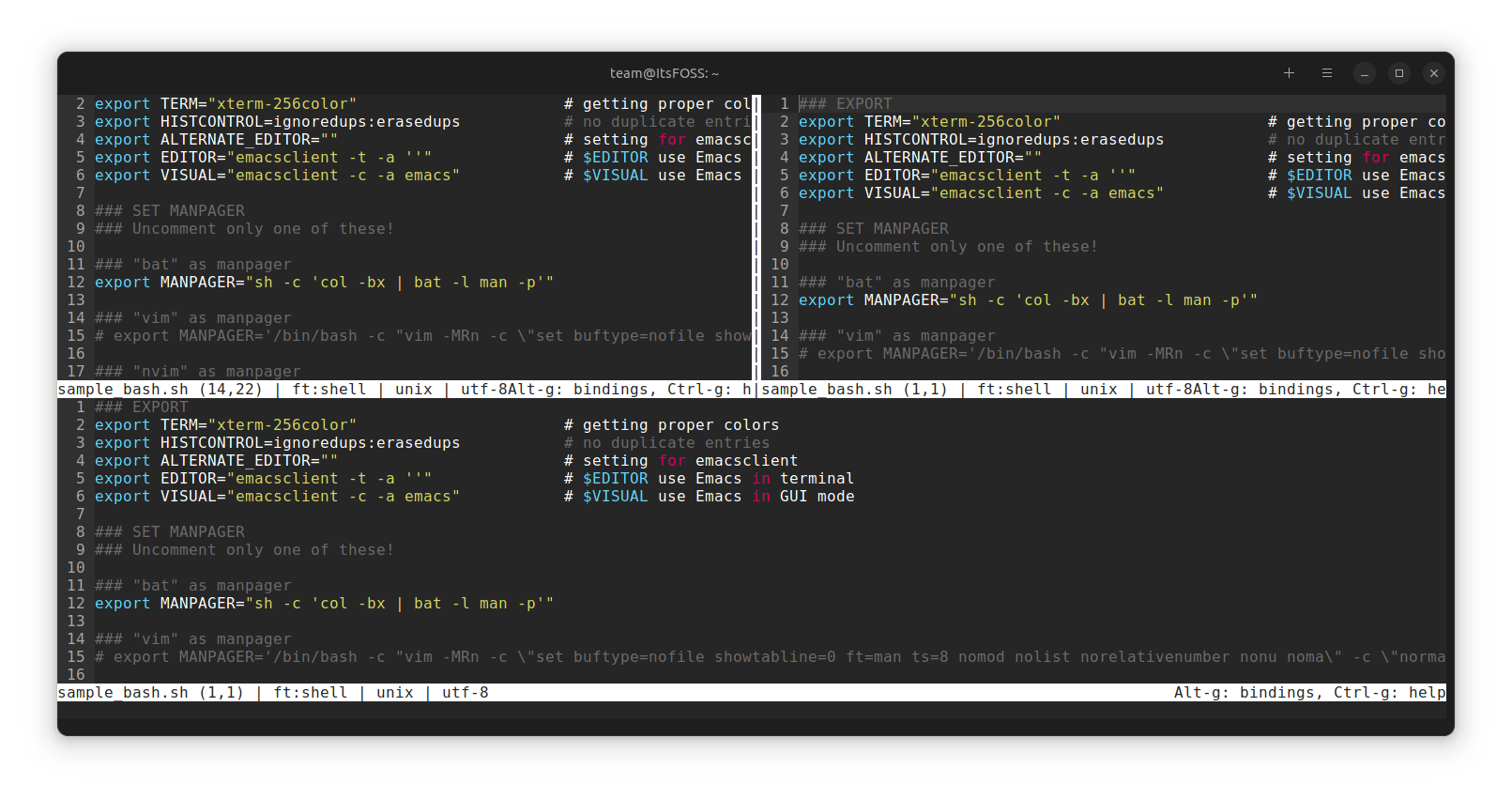Click '$EDITOR use Emacs in terminal' comment in the bottom pane

tap(719, 479)
